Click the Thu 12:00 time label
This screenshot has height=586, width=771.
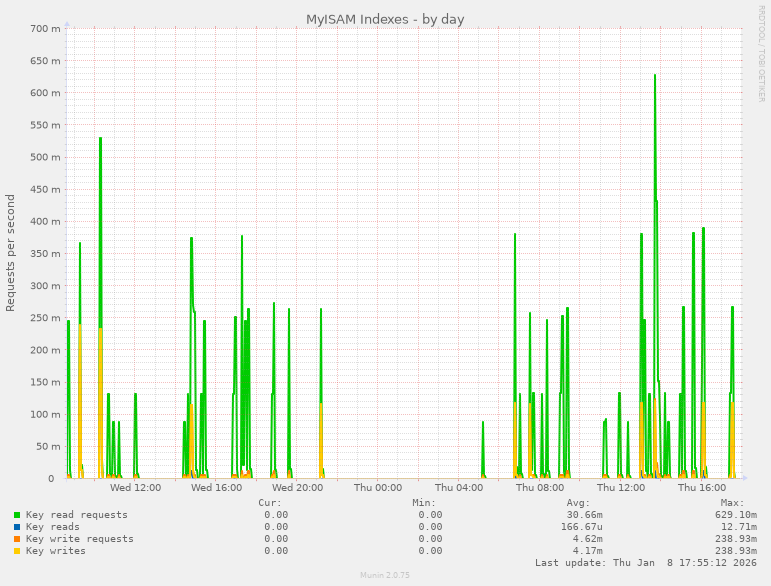621,488
